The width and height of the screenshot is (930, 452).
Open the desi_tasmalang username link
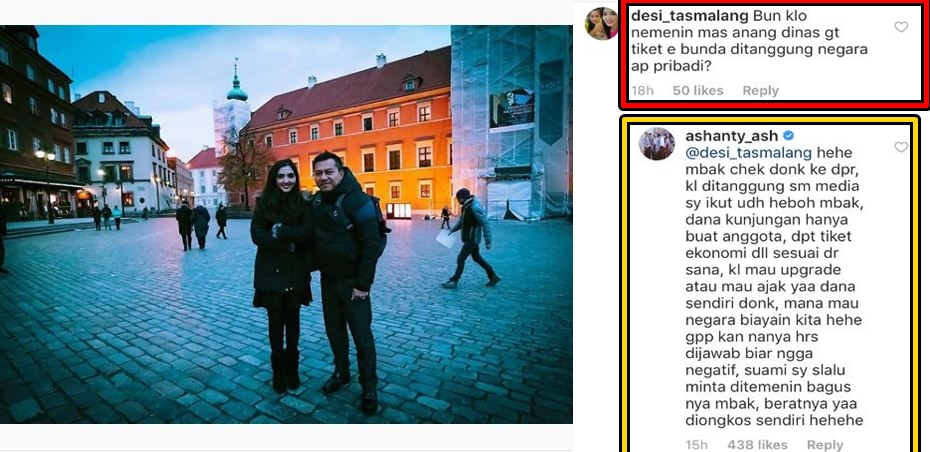coord(688,15)
